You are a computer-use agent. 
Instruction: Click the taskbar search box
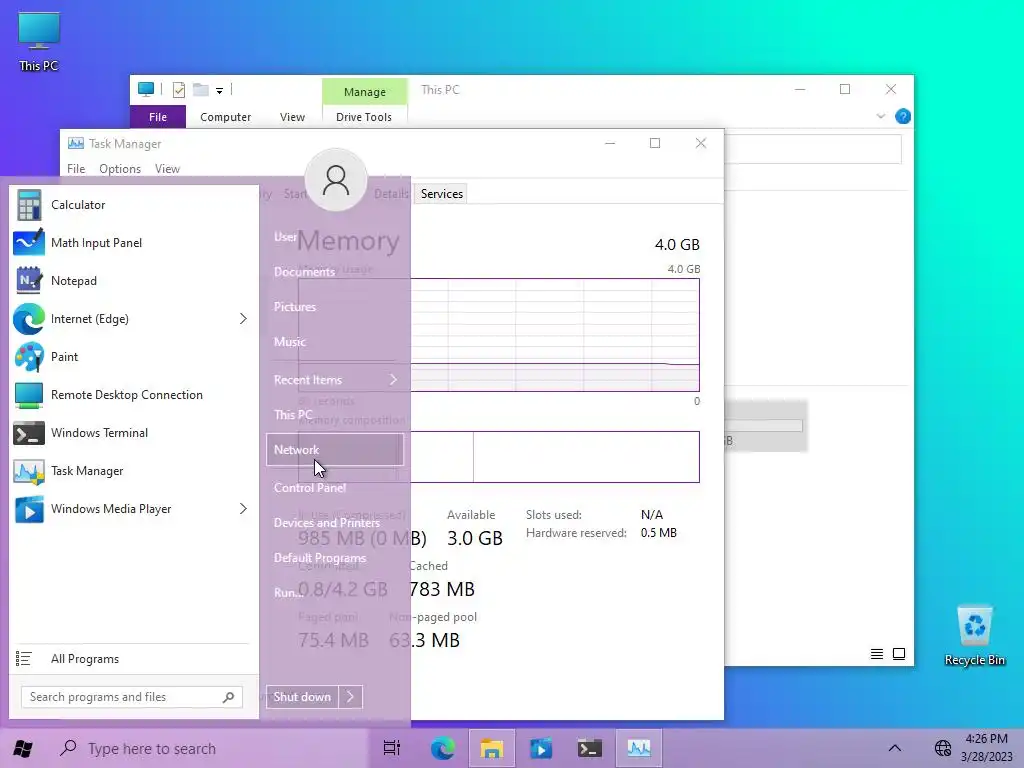(209, 748)
